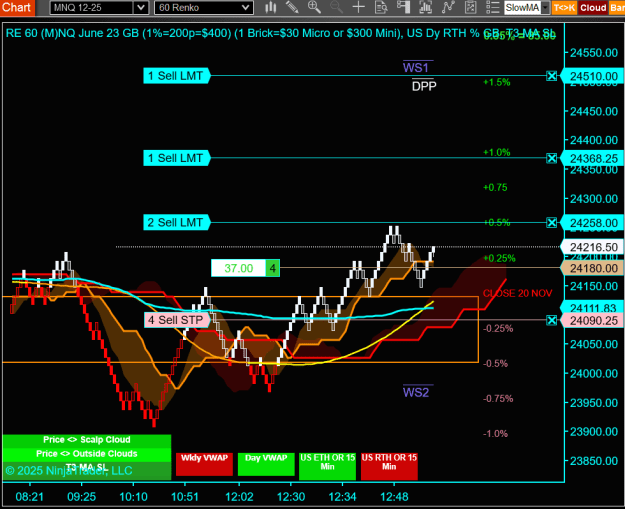Click the 37.00 position PnL marker

[x=238, y=268]
